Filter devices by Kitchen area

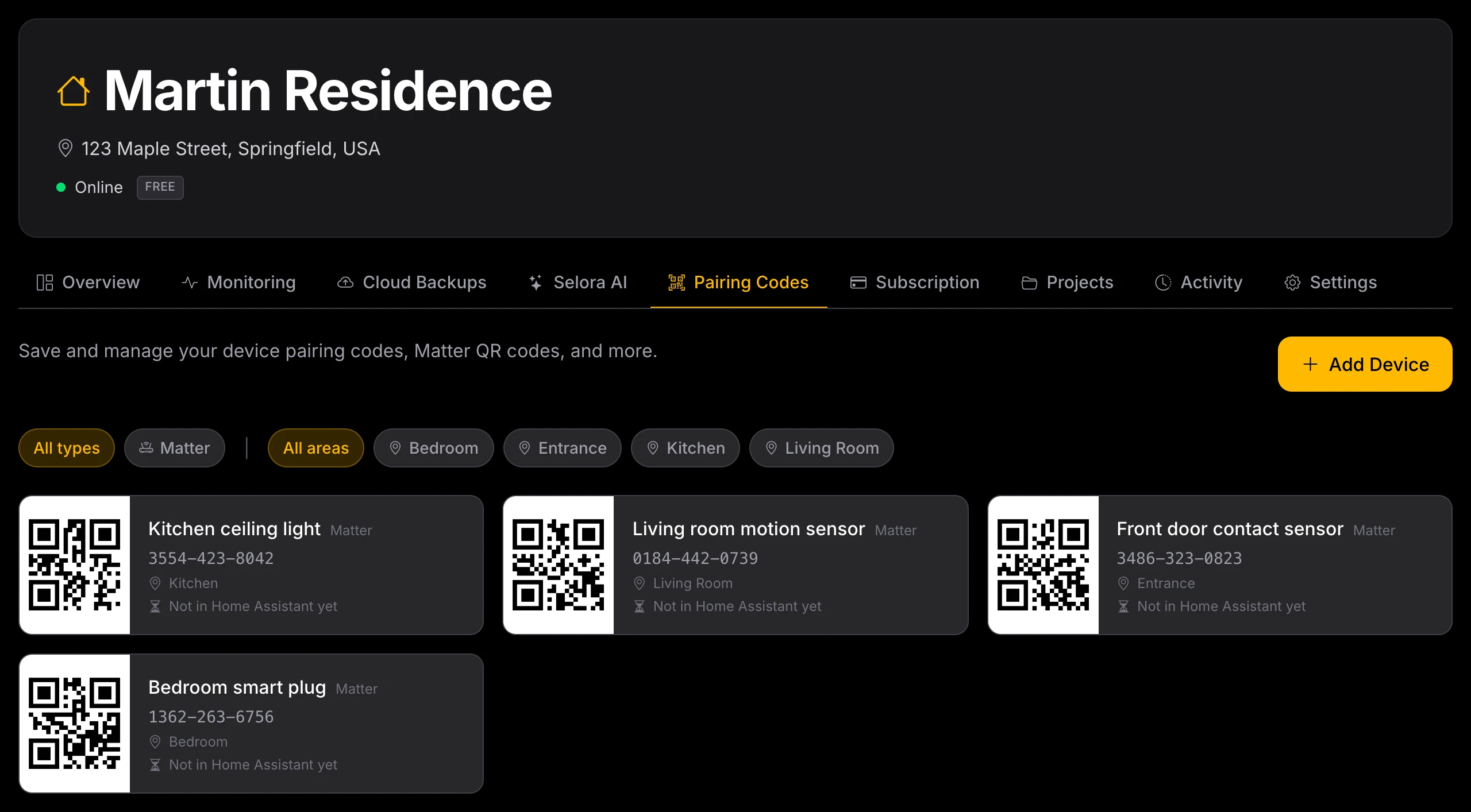click(686, 448)
